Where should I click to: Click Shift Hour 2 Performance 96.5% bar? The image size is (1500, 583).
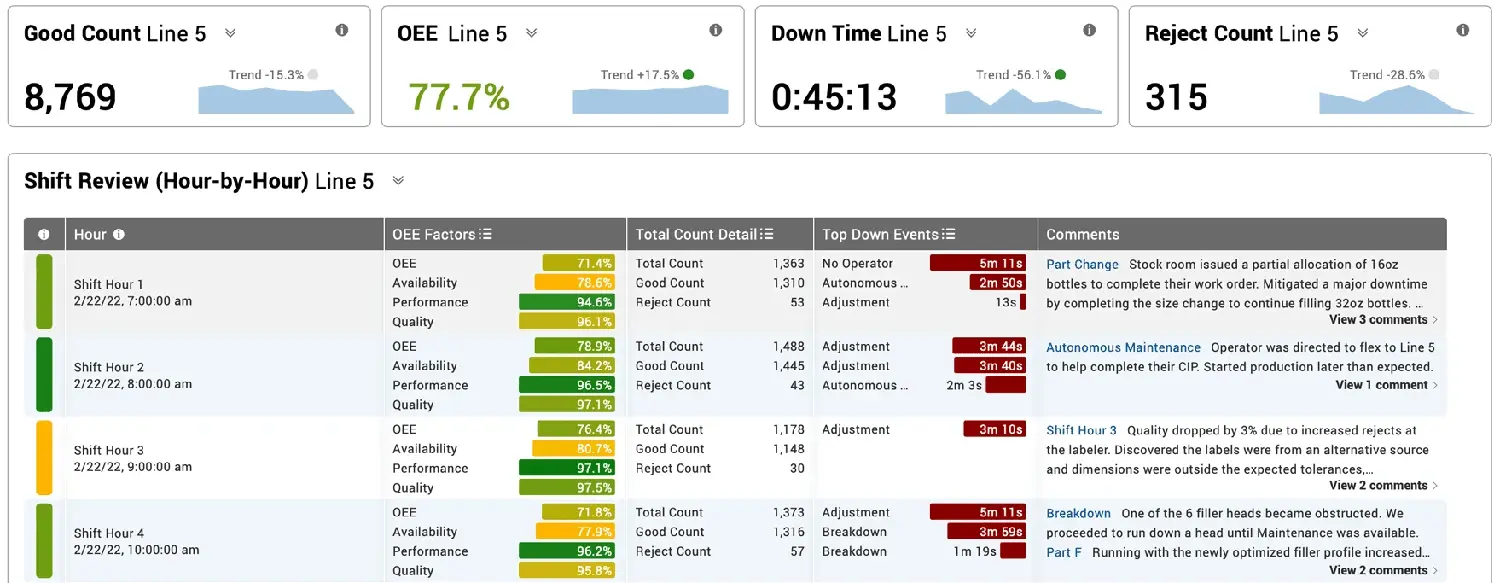(567, 385)
